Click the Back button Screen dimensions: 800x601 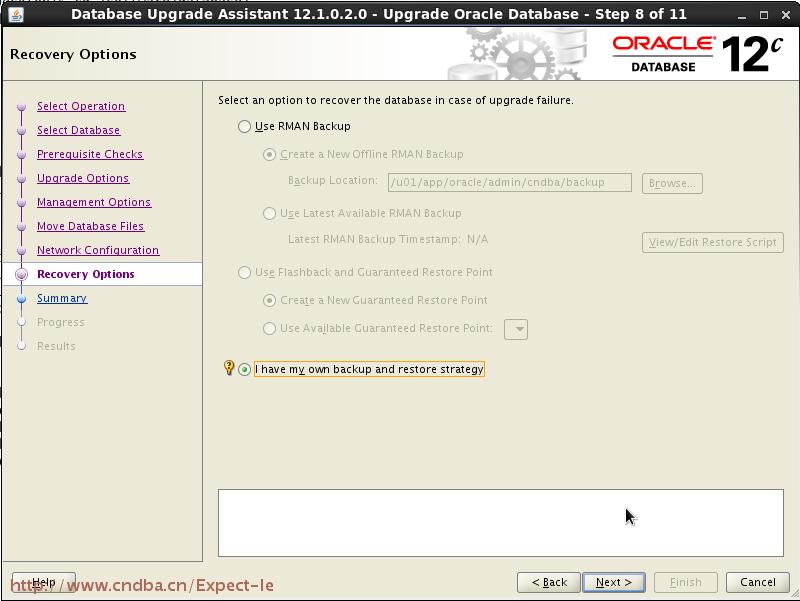(x=548, y=582)
